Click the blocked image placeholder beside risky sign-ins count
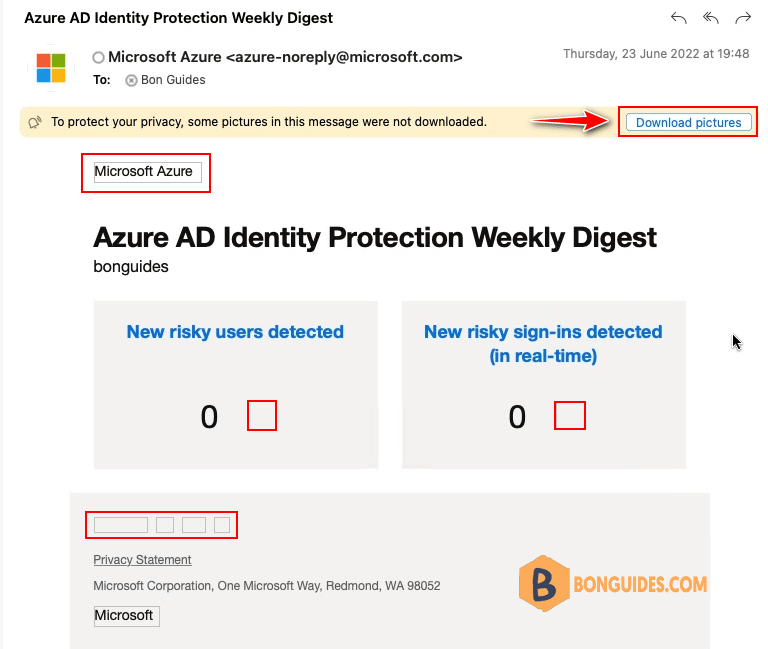 (570, 415)
